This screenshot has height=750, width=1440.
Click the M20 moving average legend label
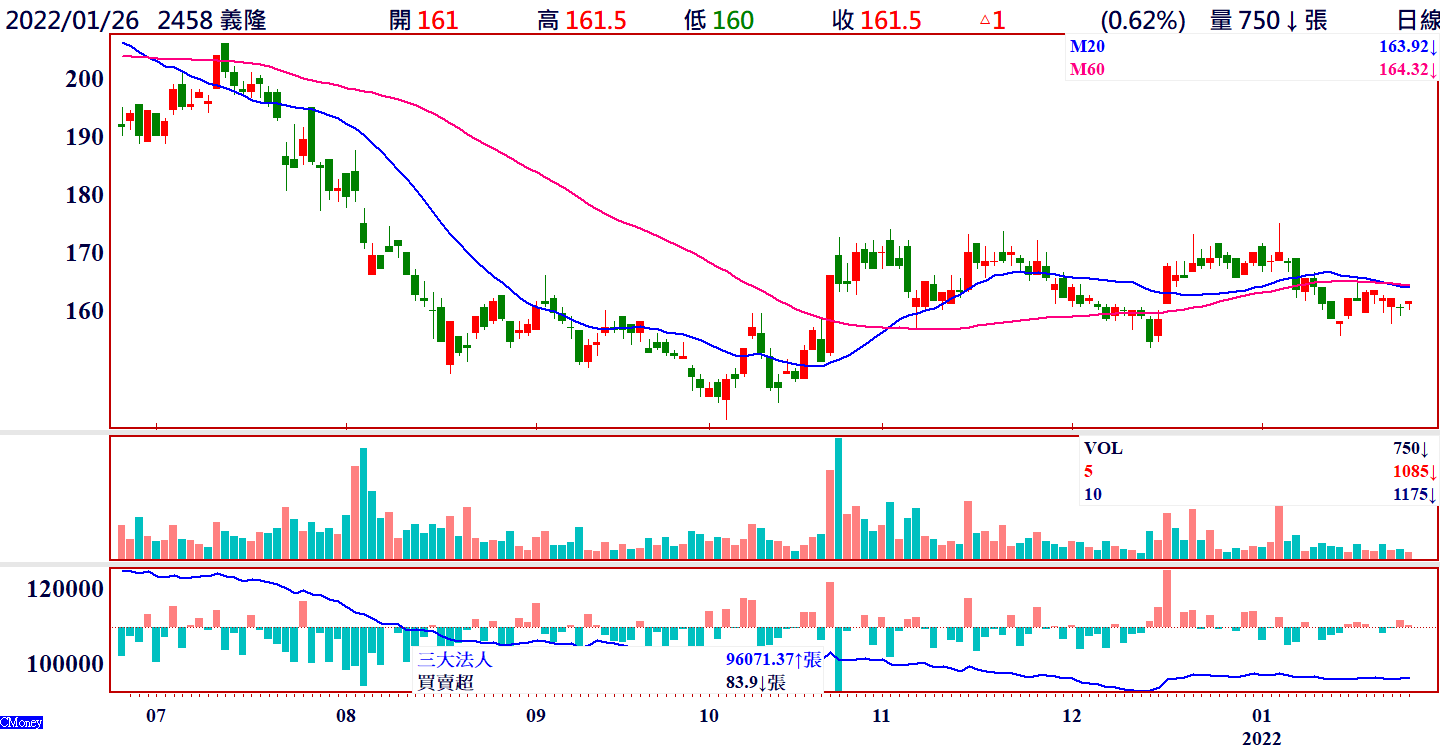pyautogui.click(x=1088, y=46)
